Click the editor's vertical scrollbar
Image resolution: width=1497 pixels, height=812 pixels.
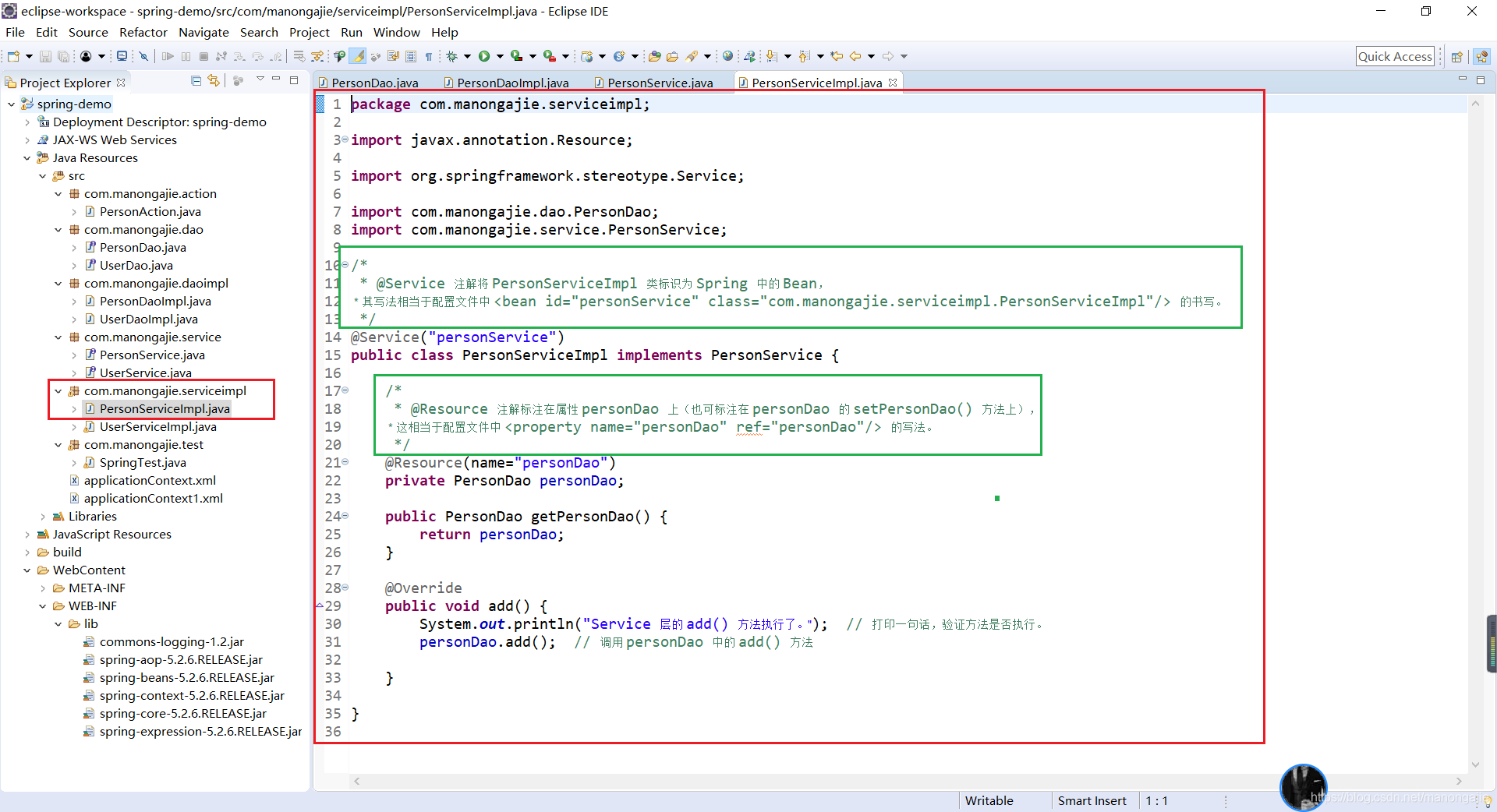(x=1476, y=390)
